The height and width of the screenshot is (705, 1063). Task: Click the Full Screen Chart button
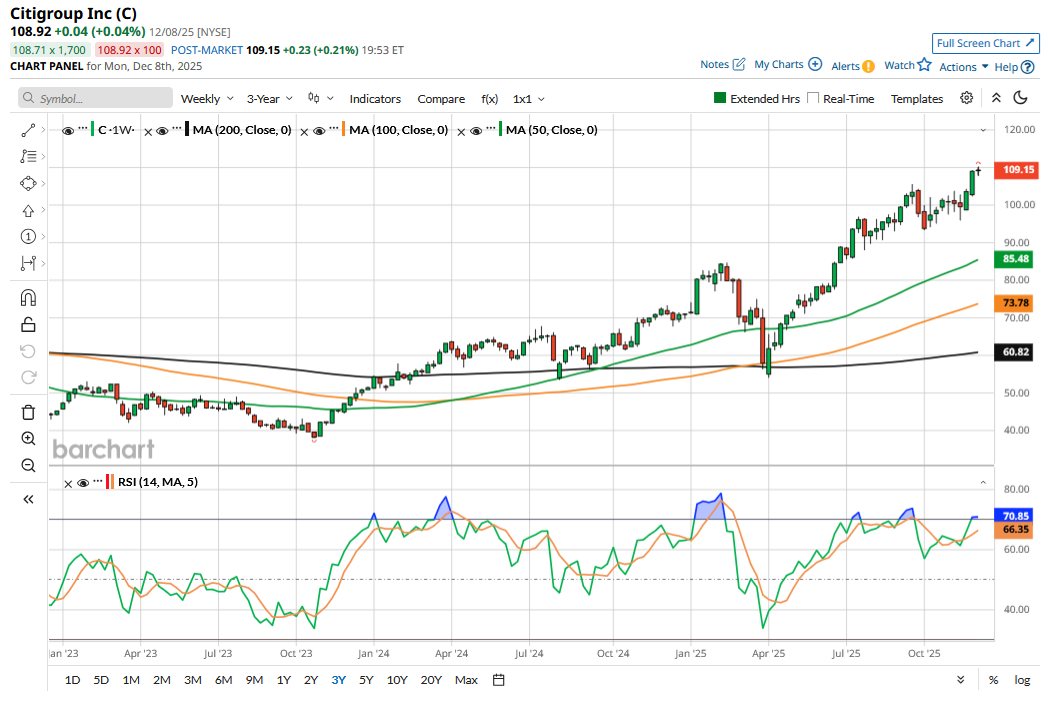coord(984,43)
